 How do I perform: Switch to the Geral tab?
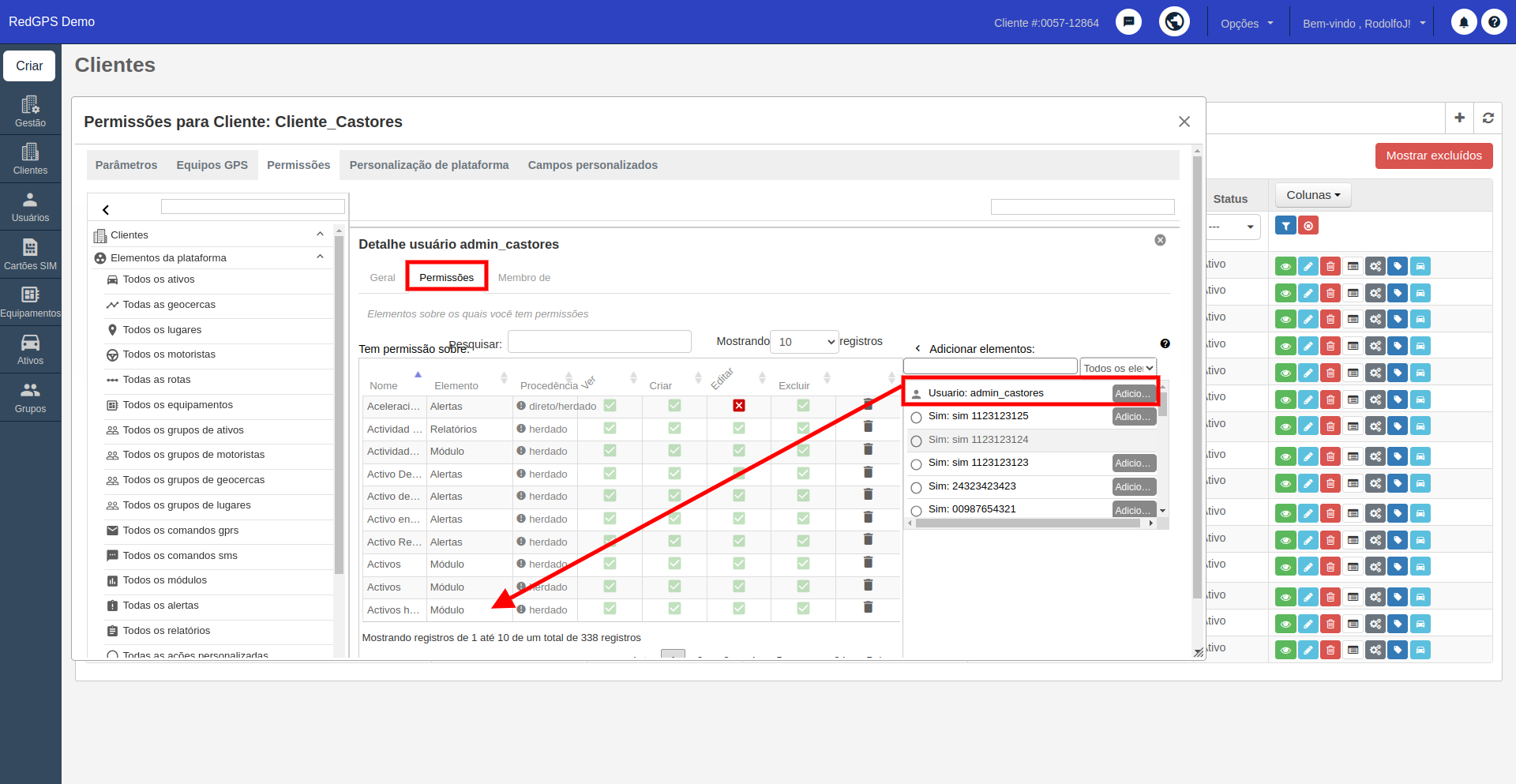[382, 277]
